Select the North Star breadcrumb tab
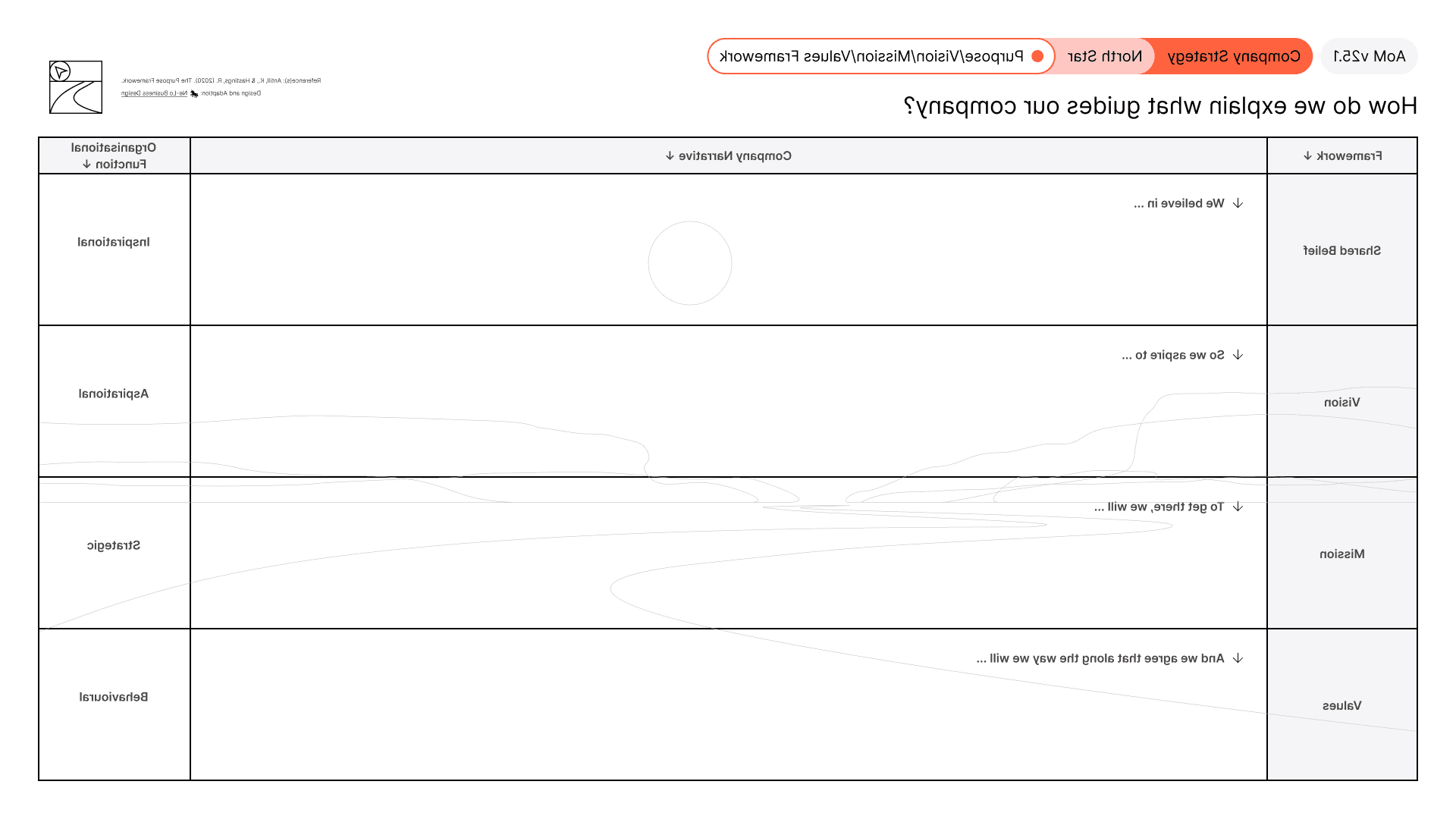The width and height of the screenshot is (1456, 819). coord(1104,56)
